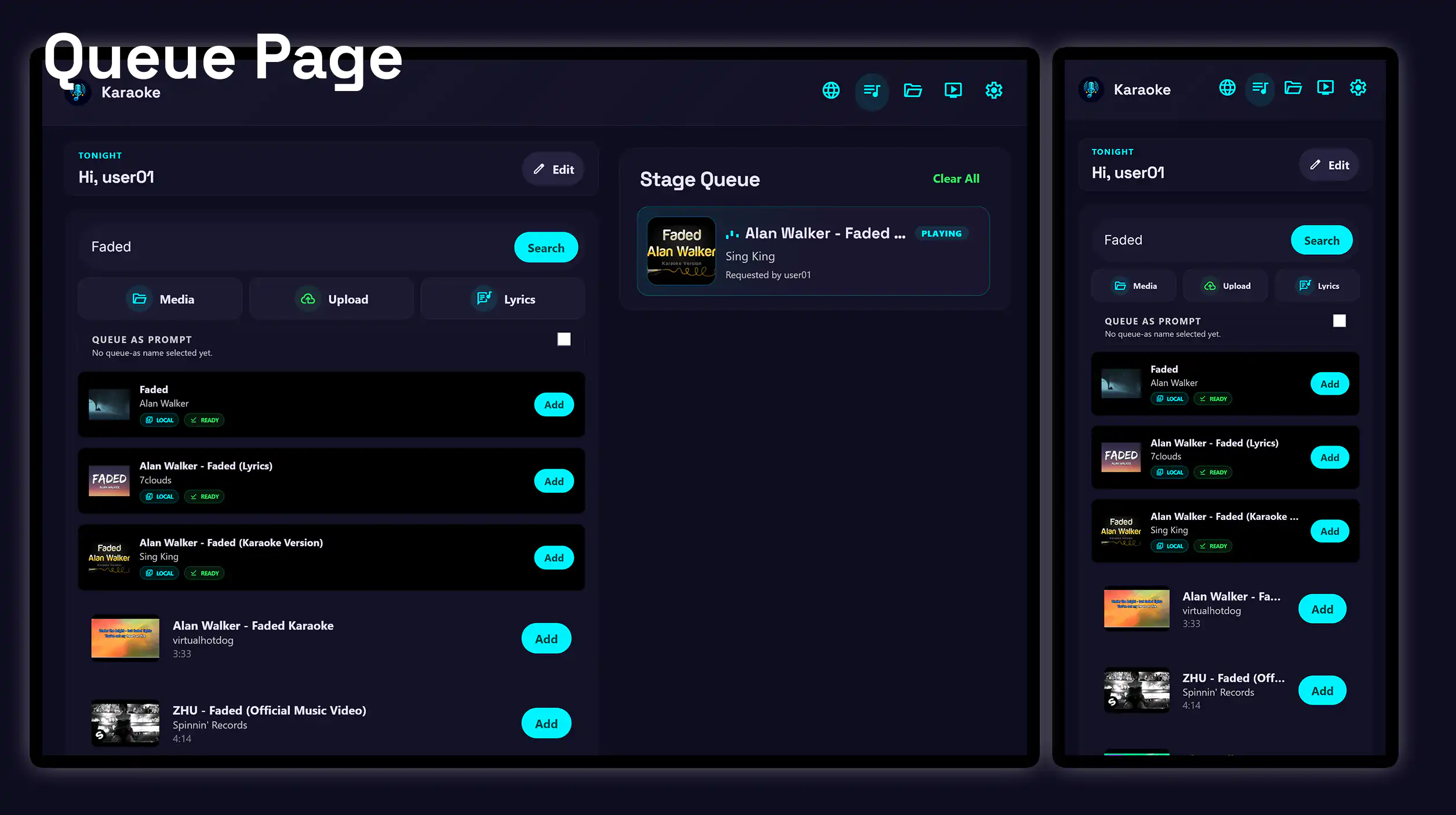This screenshot has width=1456, height=815.
Task: Add ZHU - Faded (Official Music Video) left panel
Action: pos(547,723)
